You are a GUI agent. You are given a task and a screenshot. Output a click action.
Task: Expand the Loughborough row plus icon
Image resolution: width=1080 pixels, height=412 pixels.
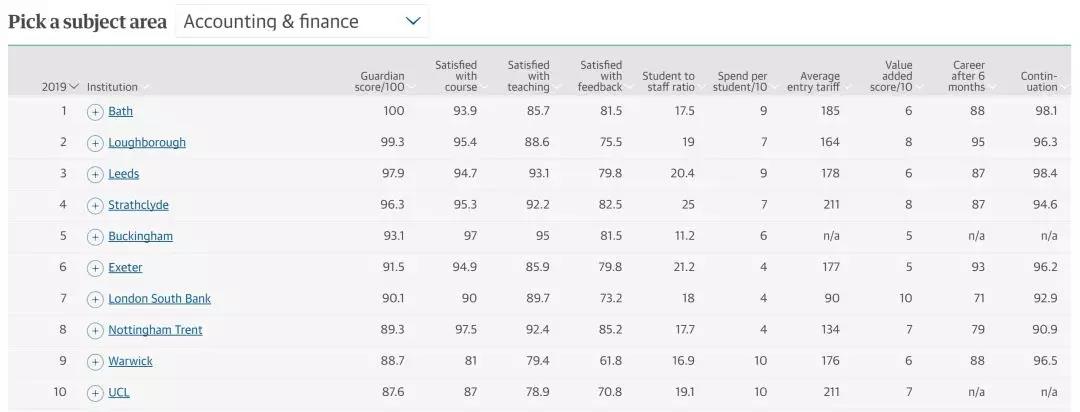click(x=95, y=143)
